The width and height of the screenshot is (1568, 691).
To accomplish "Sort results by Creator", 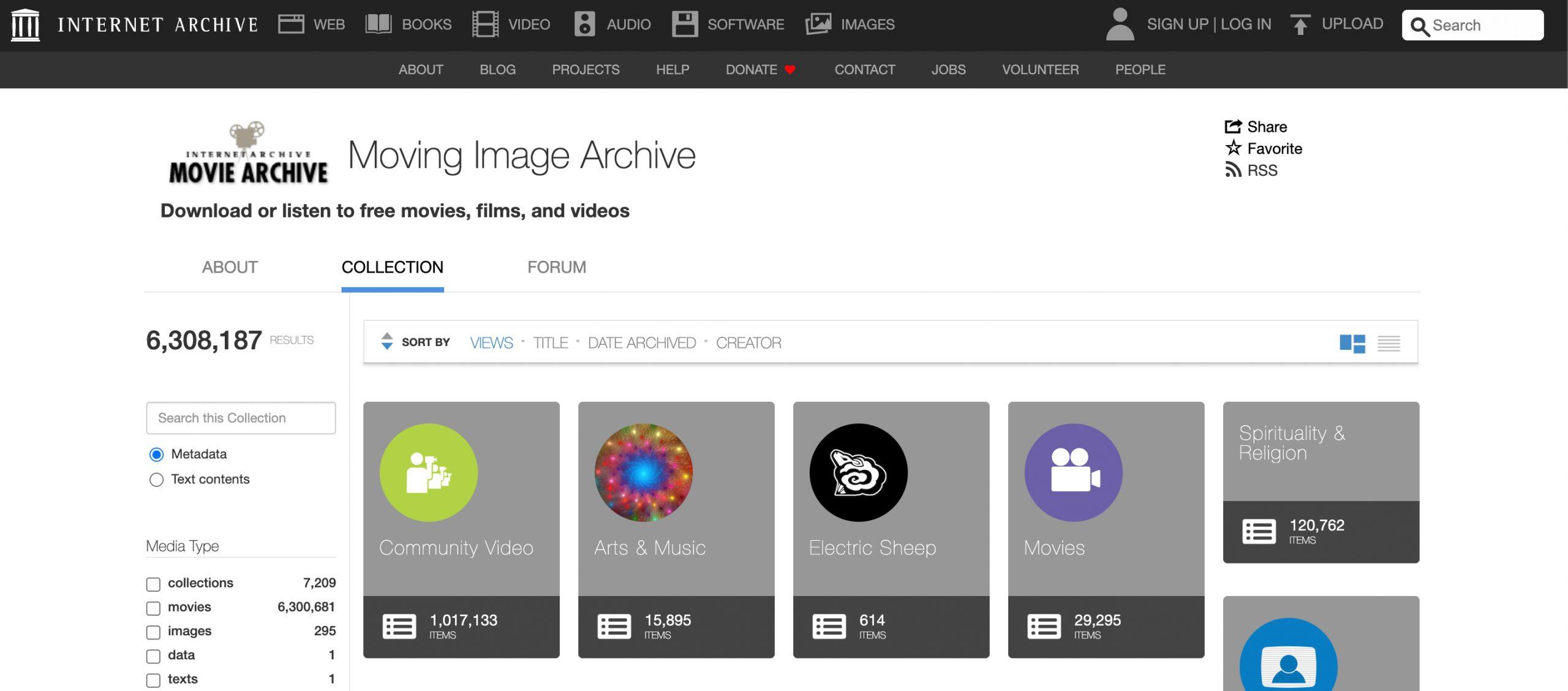I will click(748, 342).
